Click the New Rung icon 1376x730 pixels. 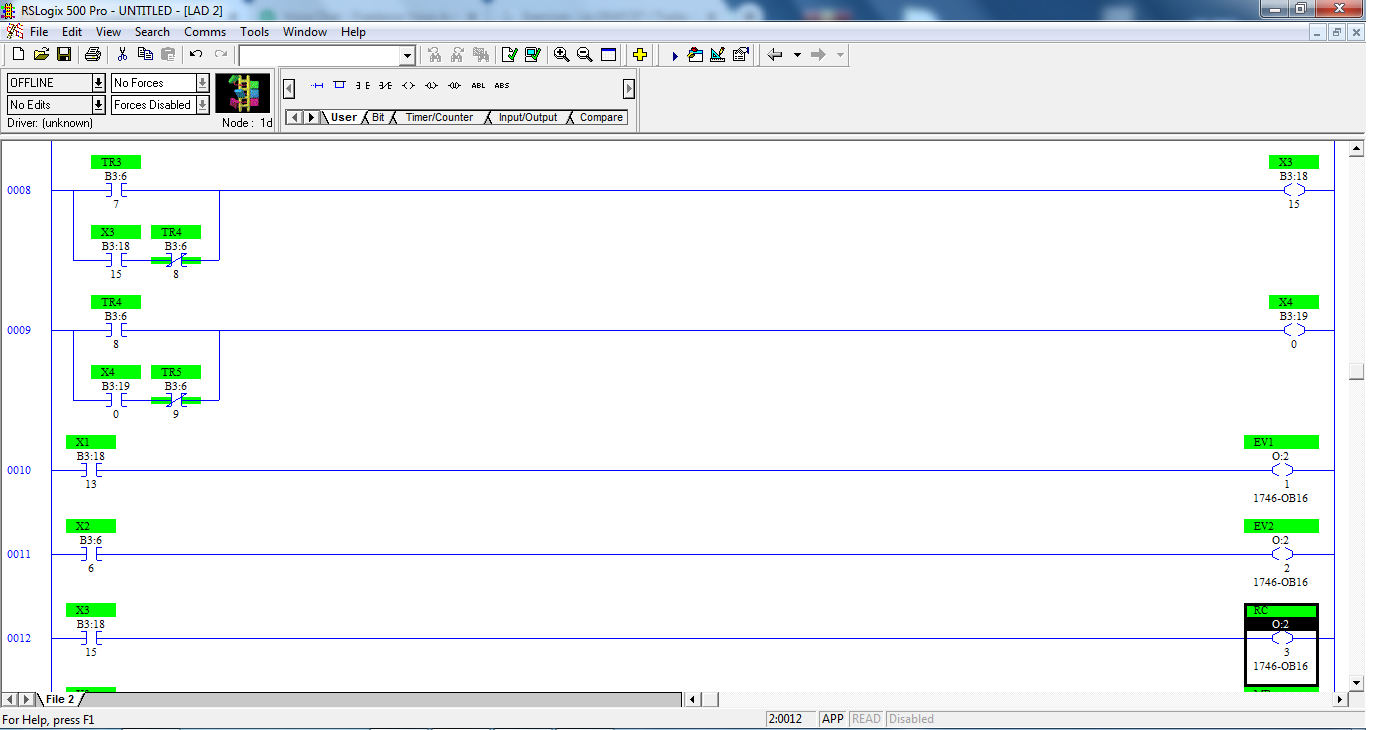(x=317, y=85)
